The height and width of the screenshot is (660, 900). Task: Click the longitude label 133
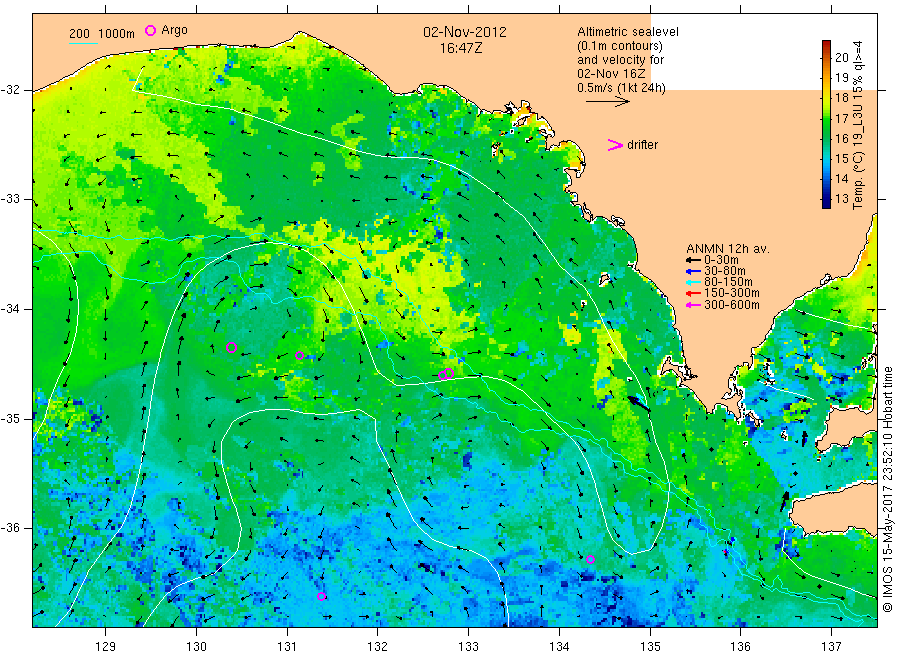coord(468,647)
